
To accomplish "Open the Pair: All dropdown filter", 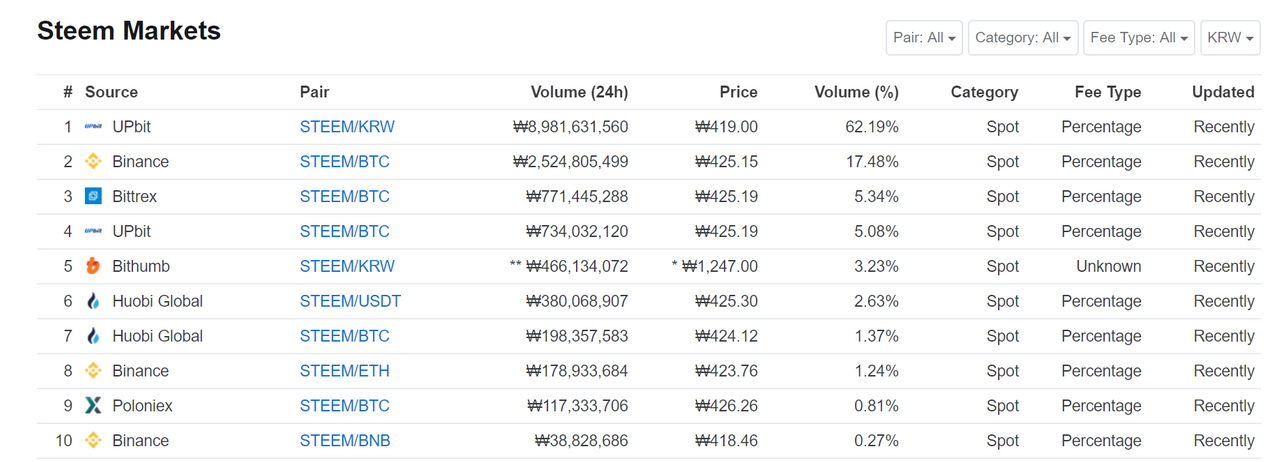I will [925, 38].
